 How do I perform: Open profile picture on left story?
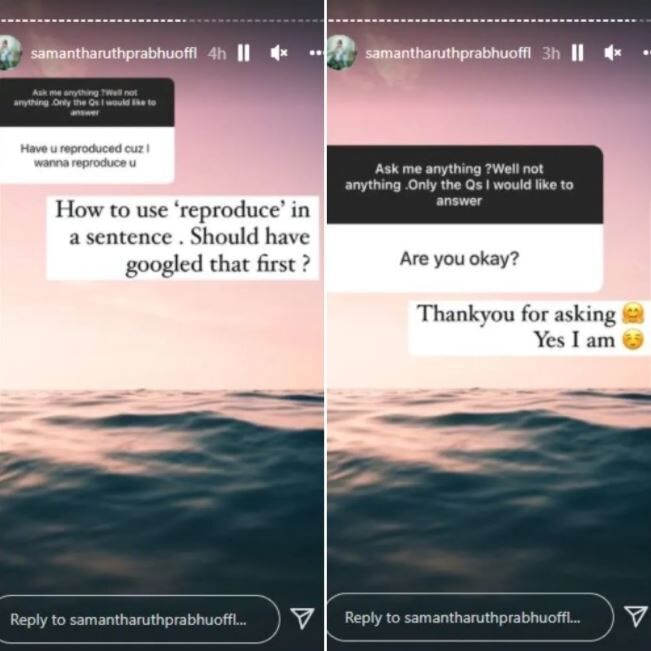click(10, 53)
